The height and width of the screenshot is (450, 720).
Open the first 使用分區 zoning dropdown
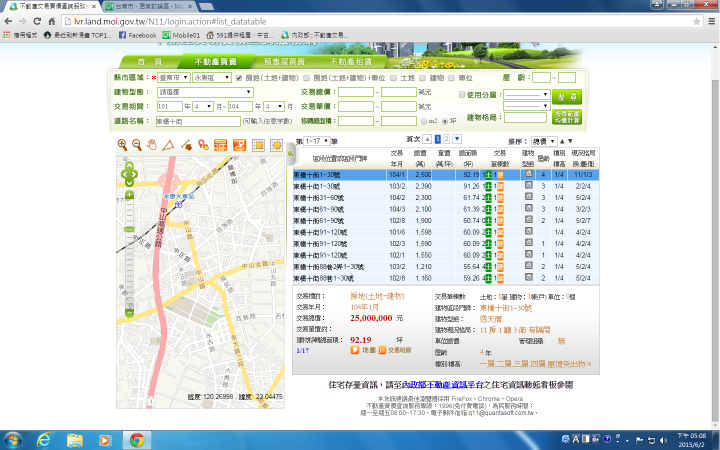click(526, 95)
